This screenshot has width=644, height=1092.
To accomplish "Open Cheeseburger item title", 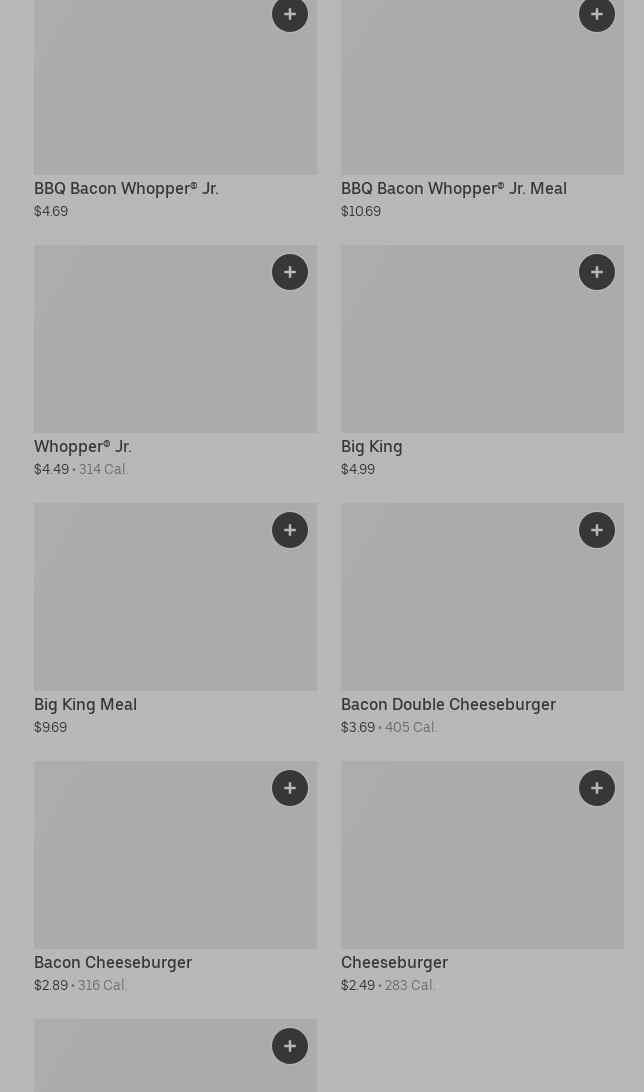I will coord(394,962).
